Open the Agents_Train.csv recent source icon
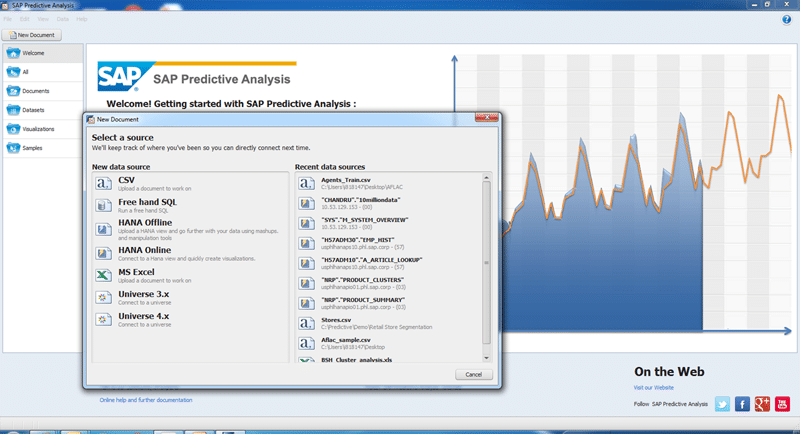Image resolution: width=800 pixels, height=434 pixels. pyautogui.click(x=306, y=184)
